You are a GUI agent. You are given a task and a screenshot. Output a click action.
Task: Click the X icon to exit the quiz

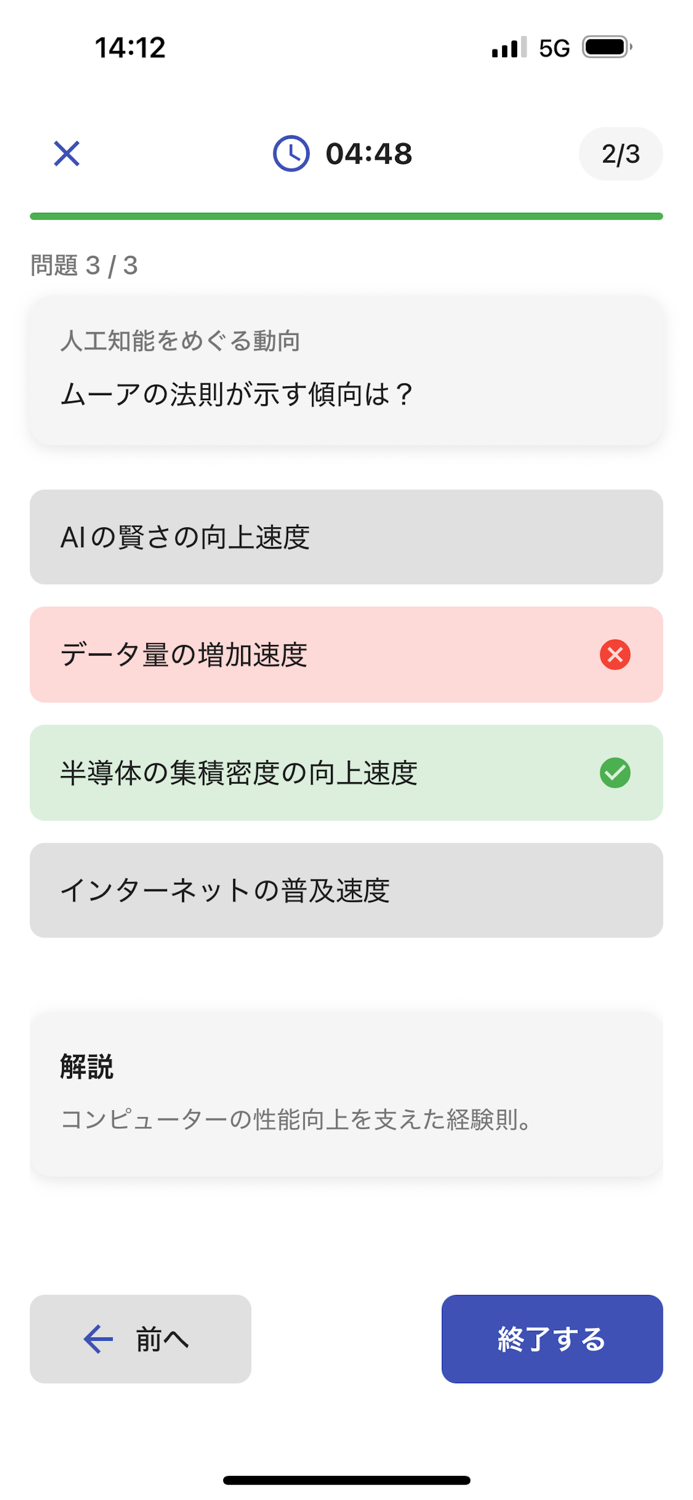[x=66, y=153]
